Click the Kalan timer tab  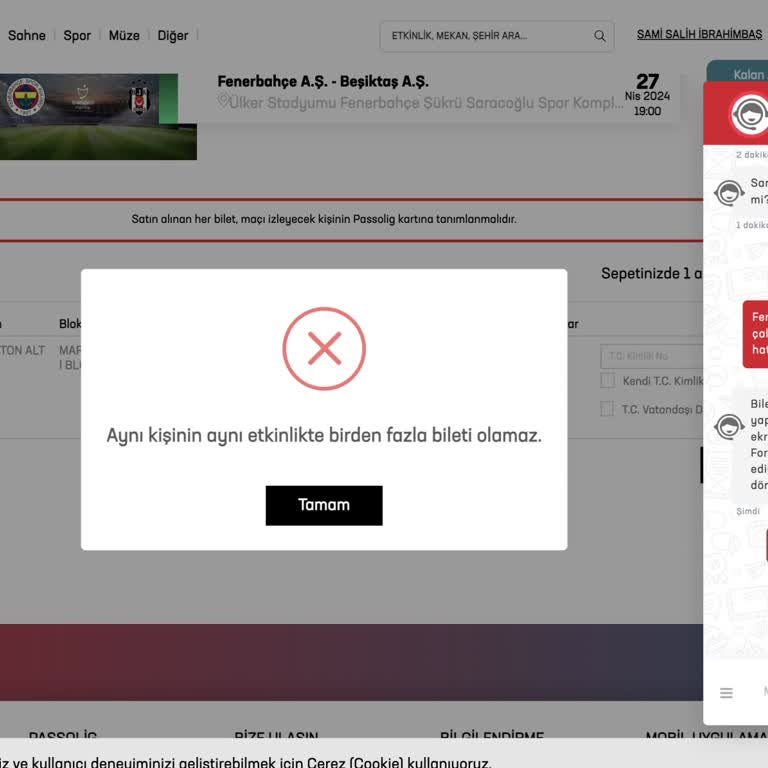[737, 72]
